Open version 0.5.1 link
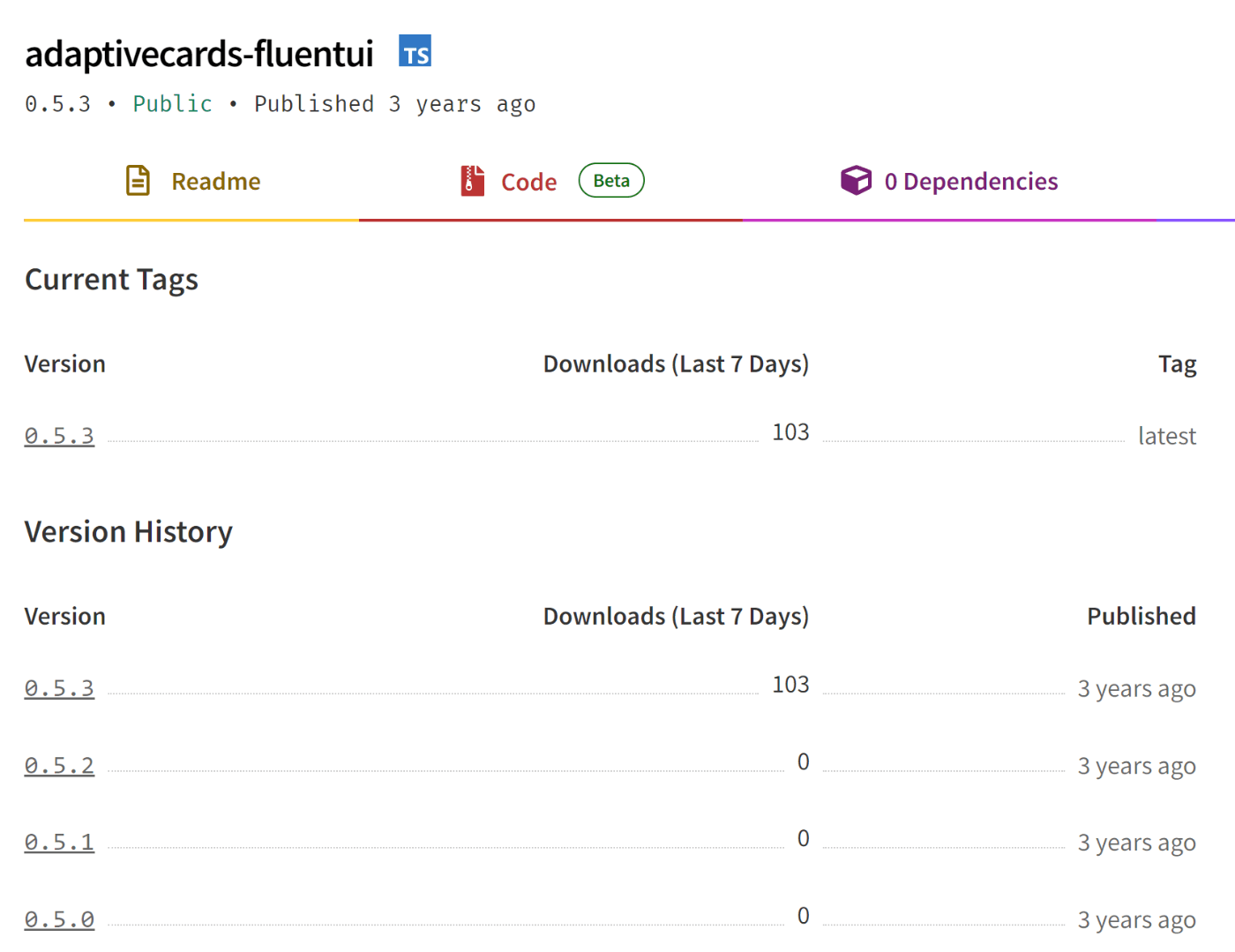 coord(59,843)
